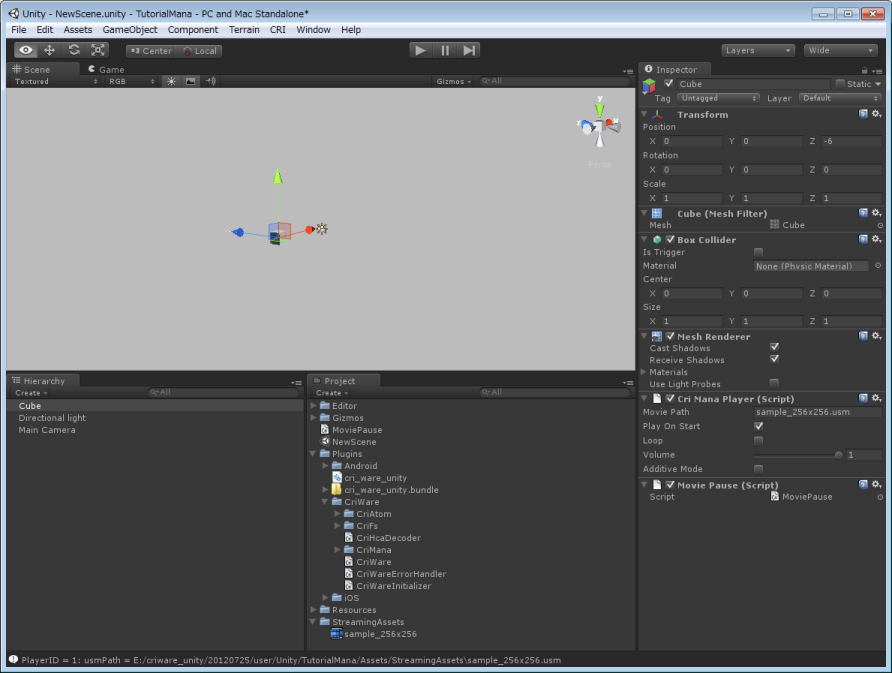Switch to the Game tab
The width and height of the screenshot is (892, 673).
106,69
